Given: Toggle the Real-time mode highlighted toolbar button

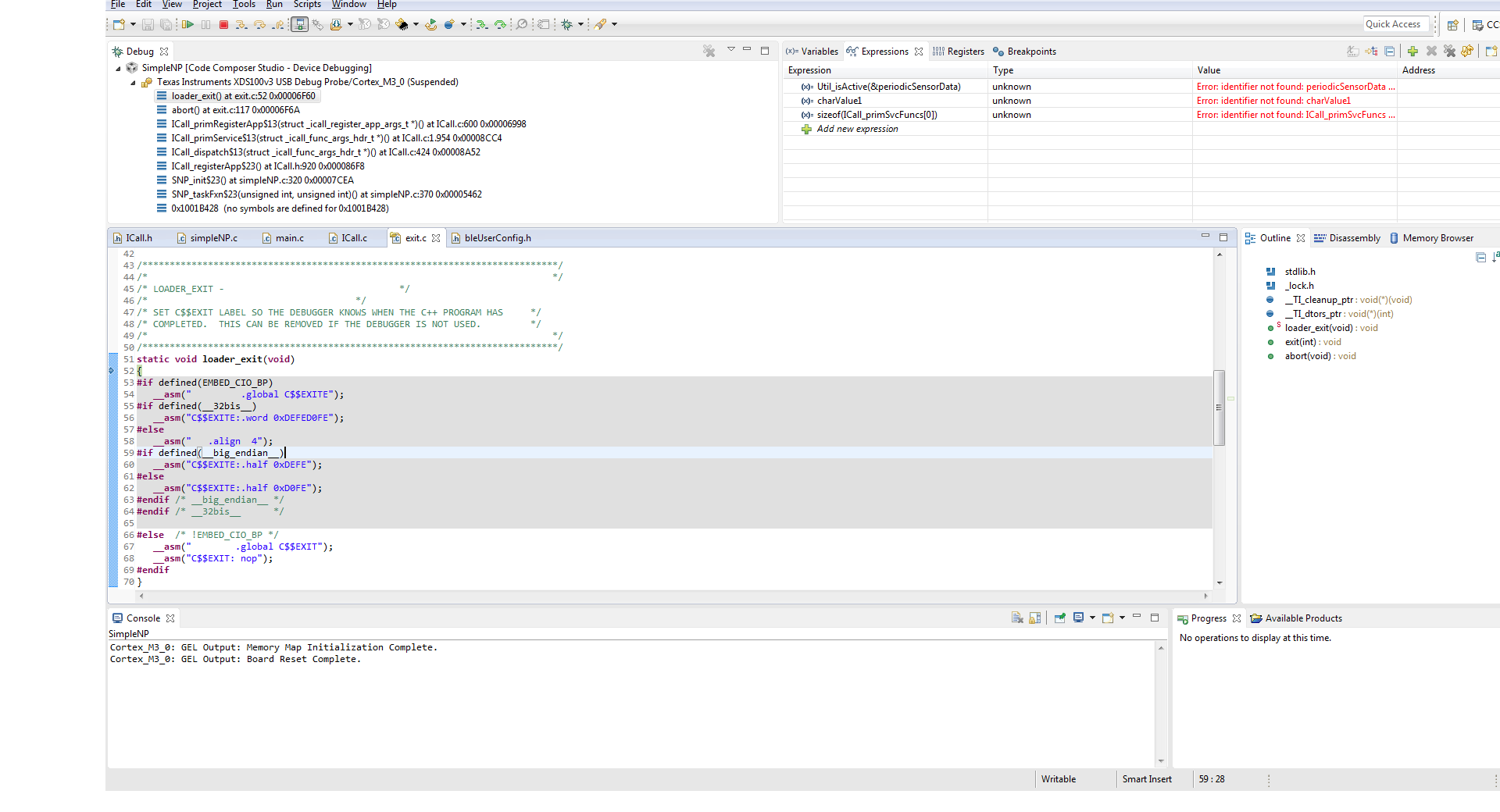Looking at the screenshot, I should point(300,24).
